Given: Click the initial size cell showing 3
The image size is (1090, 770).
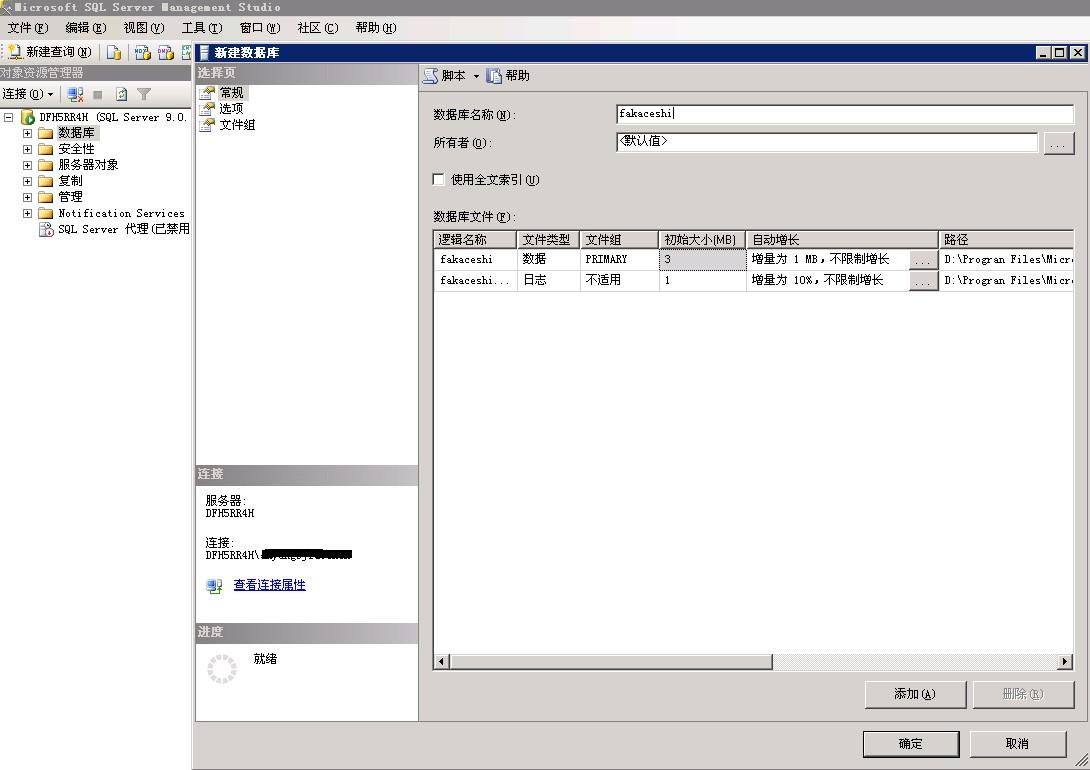Looking at the screenshot, I should [x=702, y=259].
